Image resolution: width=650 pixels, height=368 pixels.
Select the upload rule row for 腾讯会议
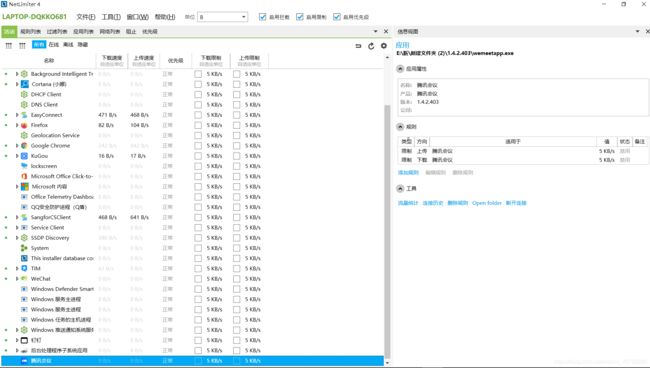(522, 151)
